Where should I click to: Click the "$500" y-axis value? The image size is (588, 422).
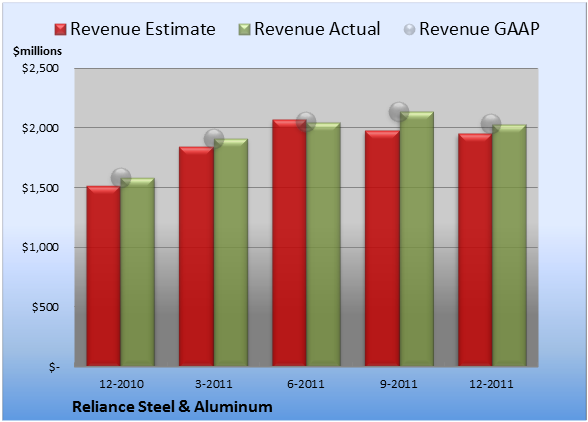tap(45, 307)
